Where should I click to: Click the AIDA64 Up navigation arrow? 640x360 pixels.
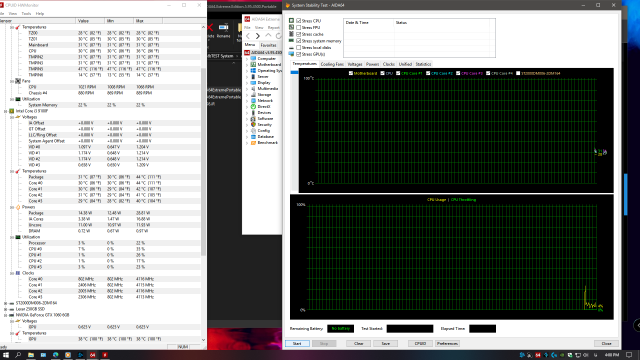[268, 36]
